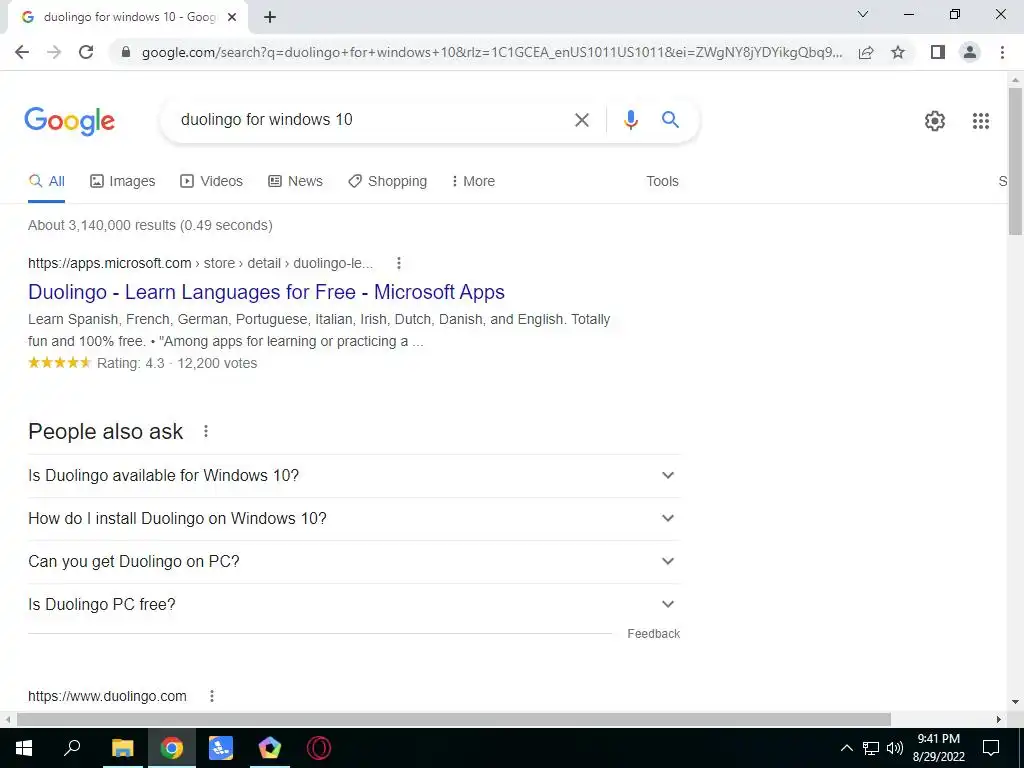Click the horizontal scrollbar's right arrow
The height and width of the screenshot is (768, 1024).
point(999,720)
